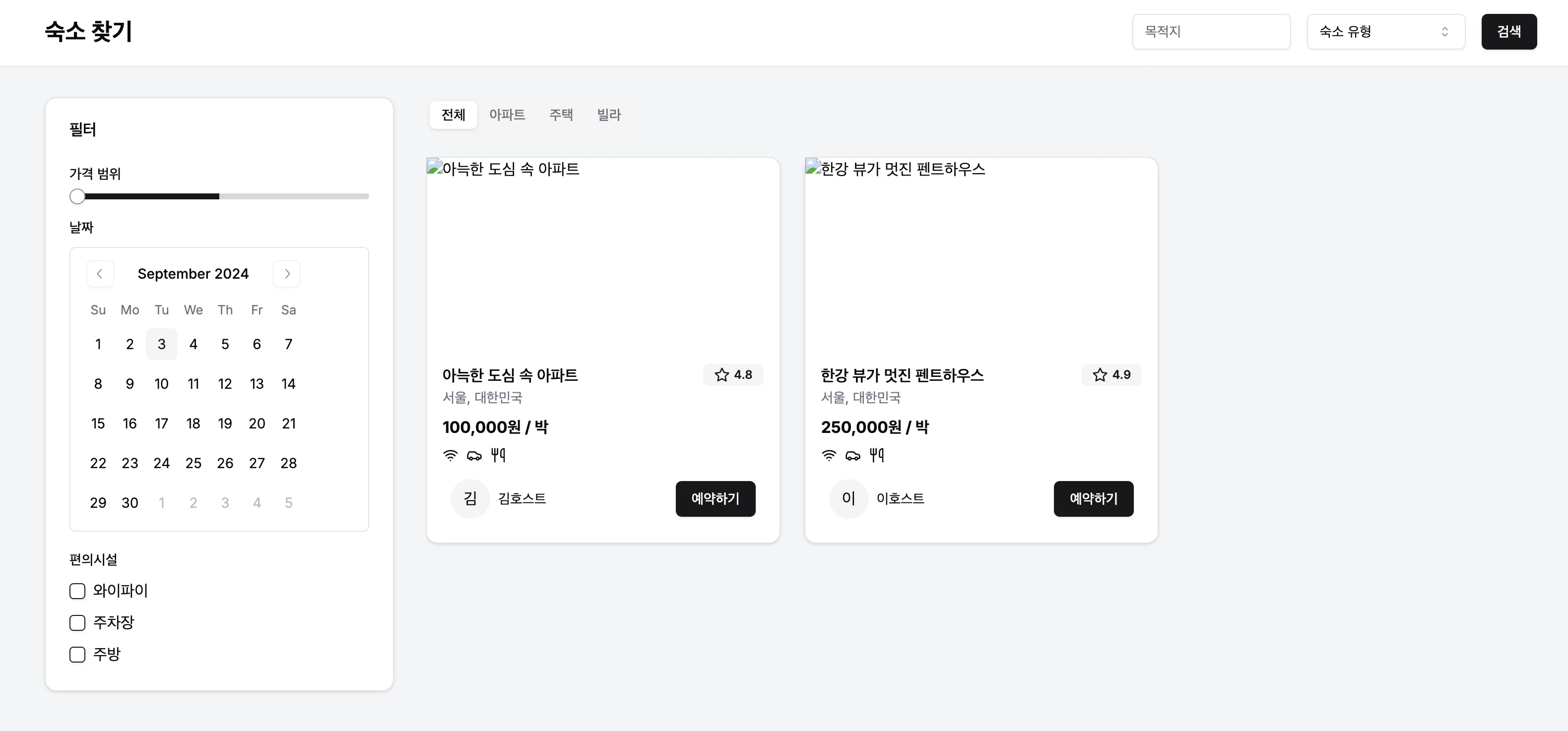Check the 주차장 amenity option
This screenshot has height=731, width=1568.
click(77, 623)
